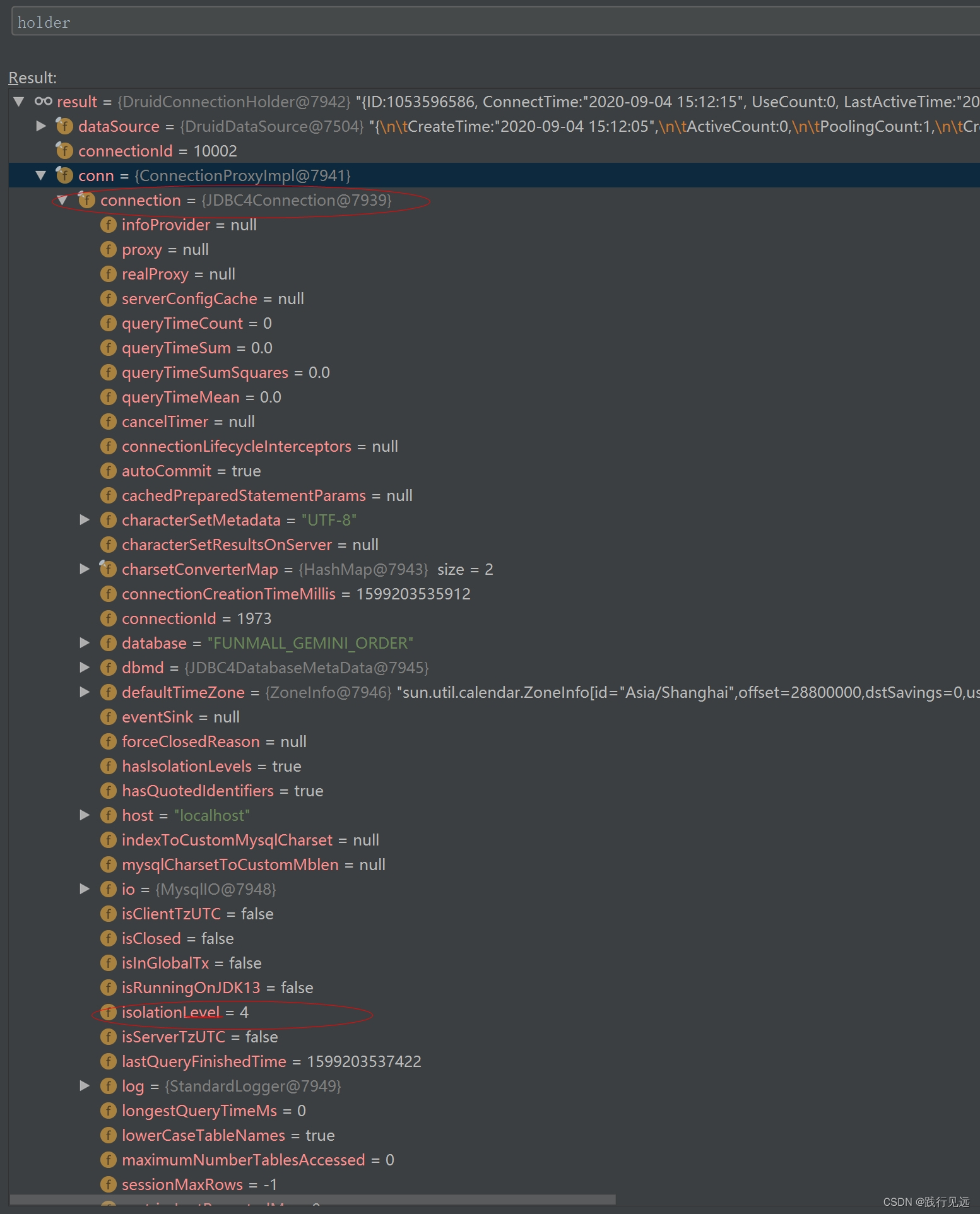Expand the host localhost node

point(85,815)
